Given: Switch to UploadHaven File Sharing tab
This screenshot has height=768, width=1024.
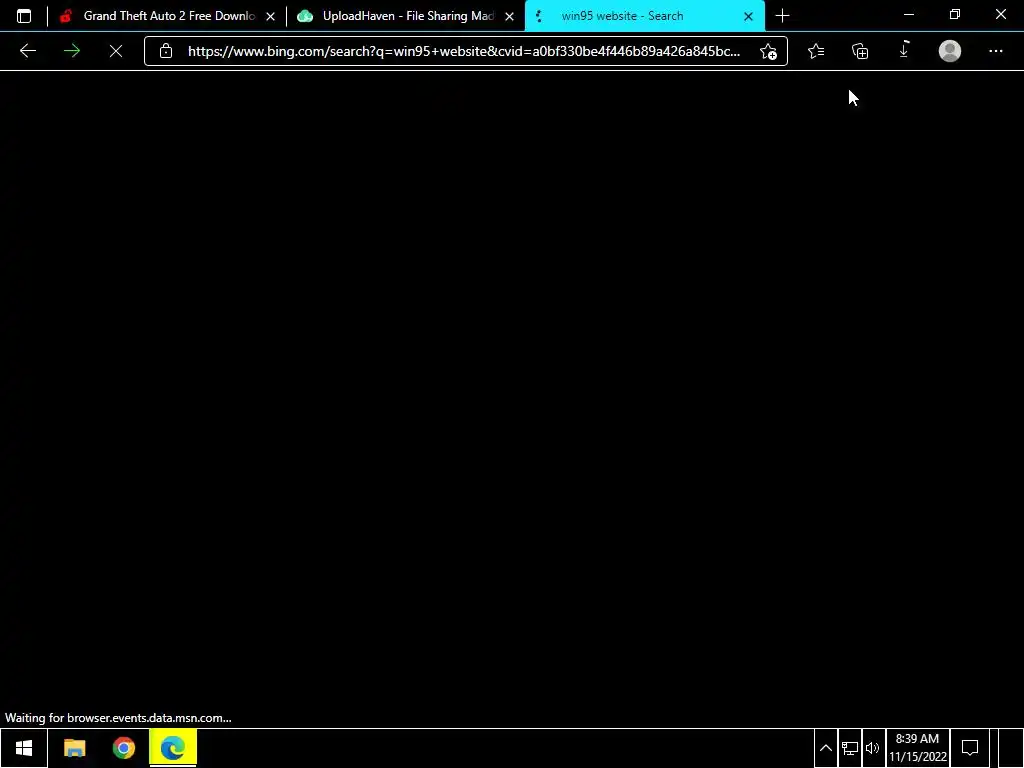Looking at the screenshot, I should (405, 16).
